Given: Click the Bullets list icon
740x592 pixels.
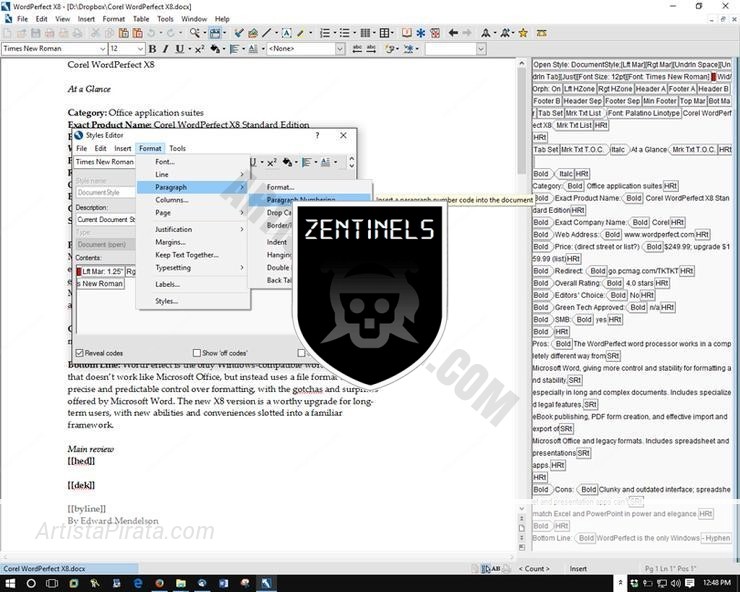Looking at the screenshot, I should (345, 33).
